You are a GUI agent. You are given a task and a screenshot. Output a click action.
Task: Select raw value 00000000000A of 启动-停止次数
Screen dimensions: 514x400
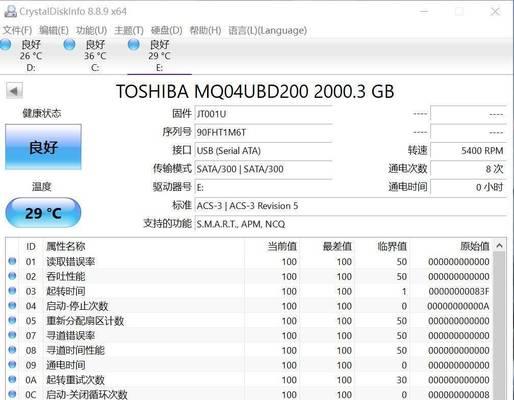pos(458,306)
